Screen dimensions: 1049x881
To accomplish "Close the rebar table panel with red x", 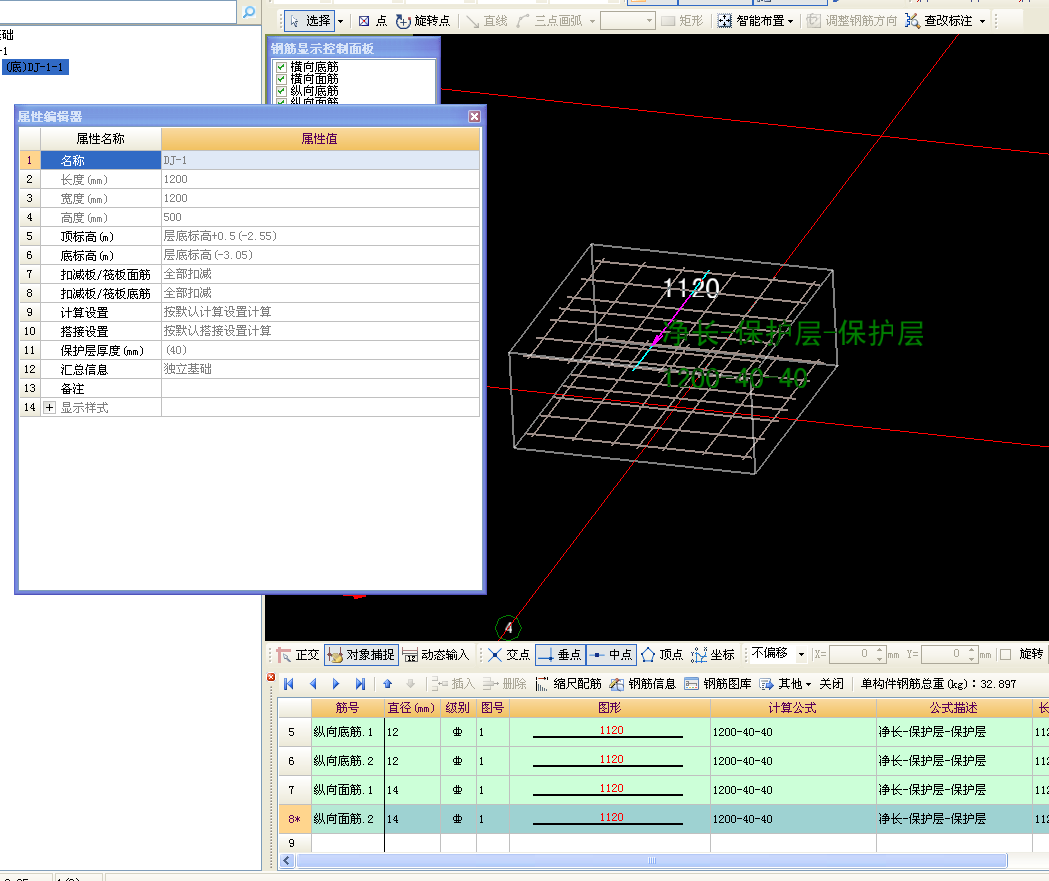I will tap(271, 677).
